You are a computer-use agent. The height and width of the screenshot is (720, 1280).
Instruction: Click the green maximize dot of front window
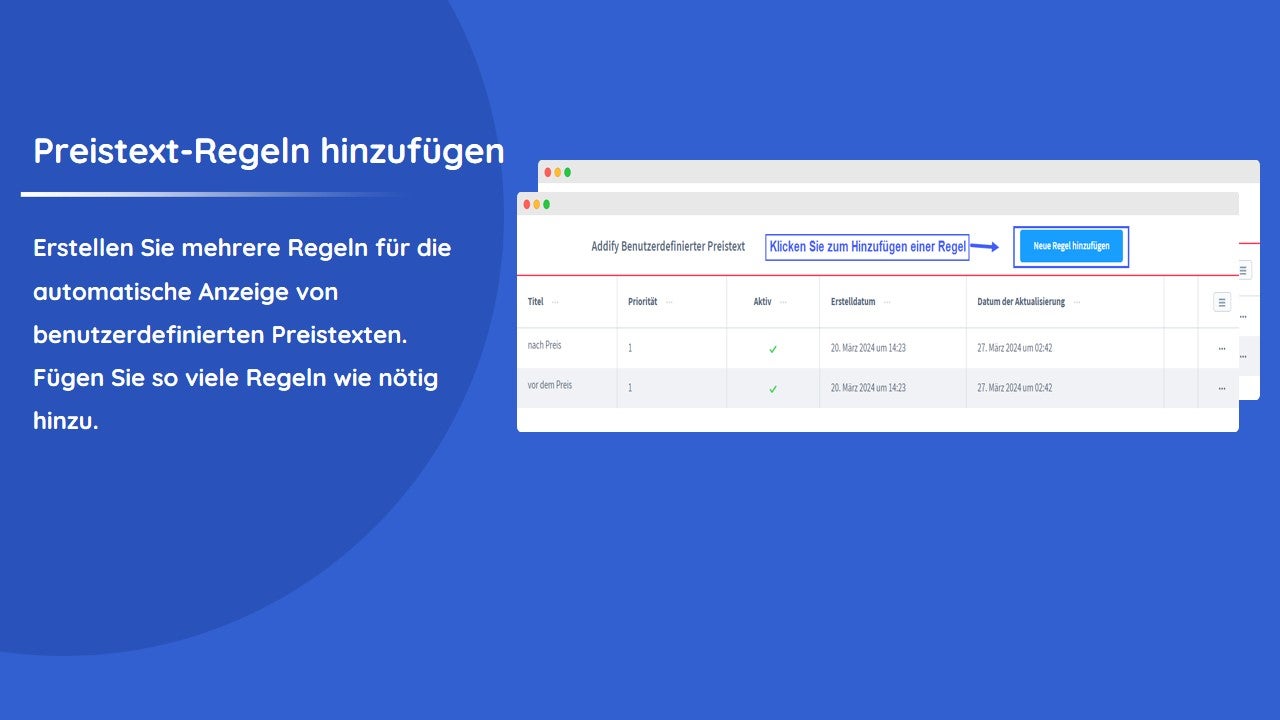(546, 204)
